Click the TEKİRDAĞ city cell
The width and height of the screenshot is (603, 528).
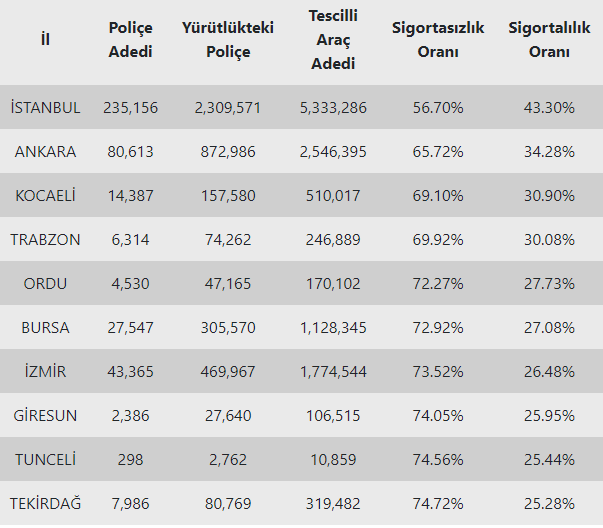[46, 503]
